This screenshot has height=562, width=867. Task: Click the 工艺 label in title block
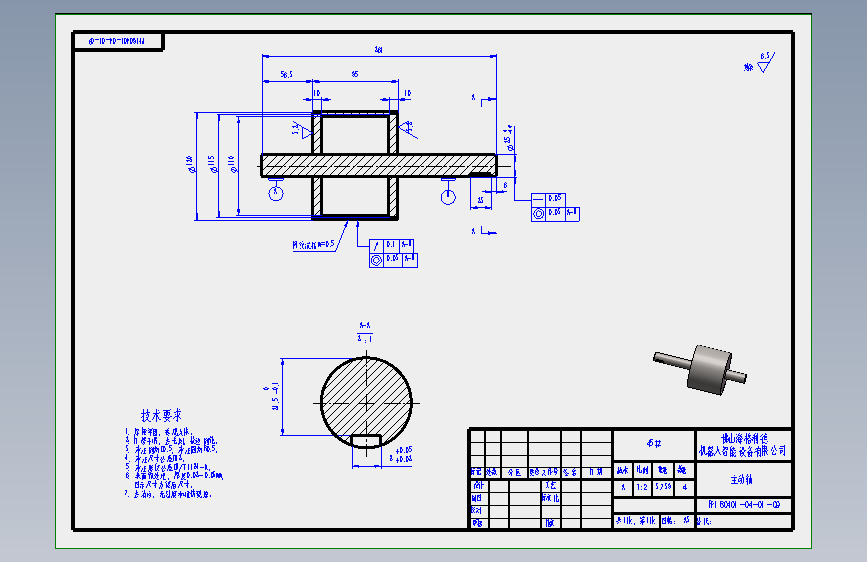click(x=551, y=485)
